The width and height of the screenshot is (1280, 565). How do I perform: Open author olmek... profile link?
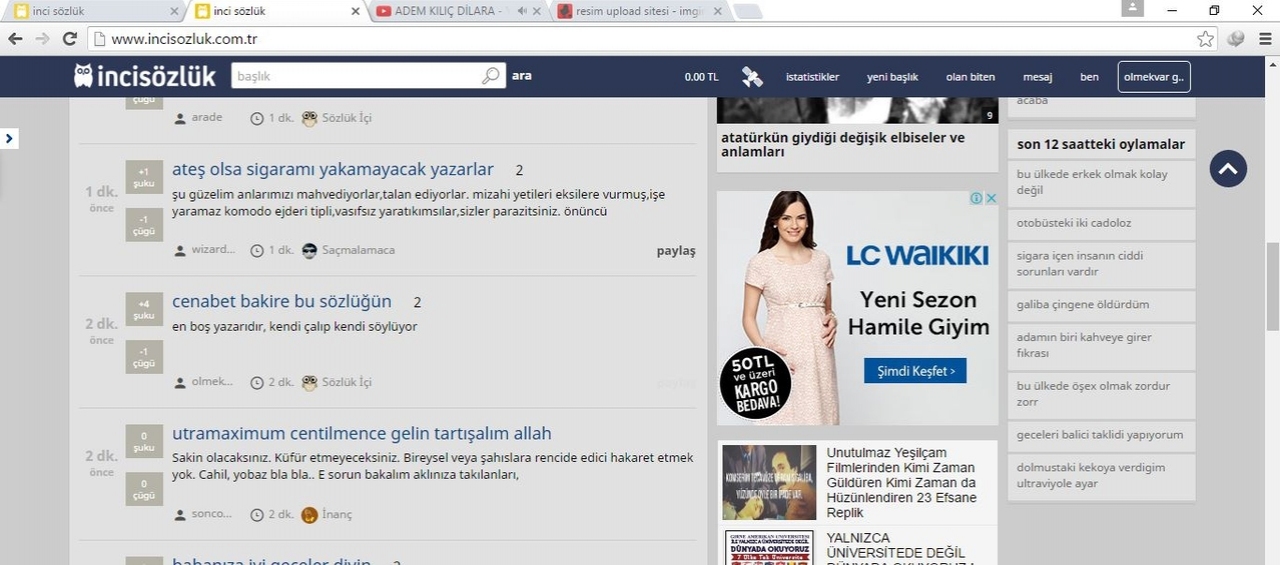pos(212,382)
